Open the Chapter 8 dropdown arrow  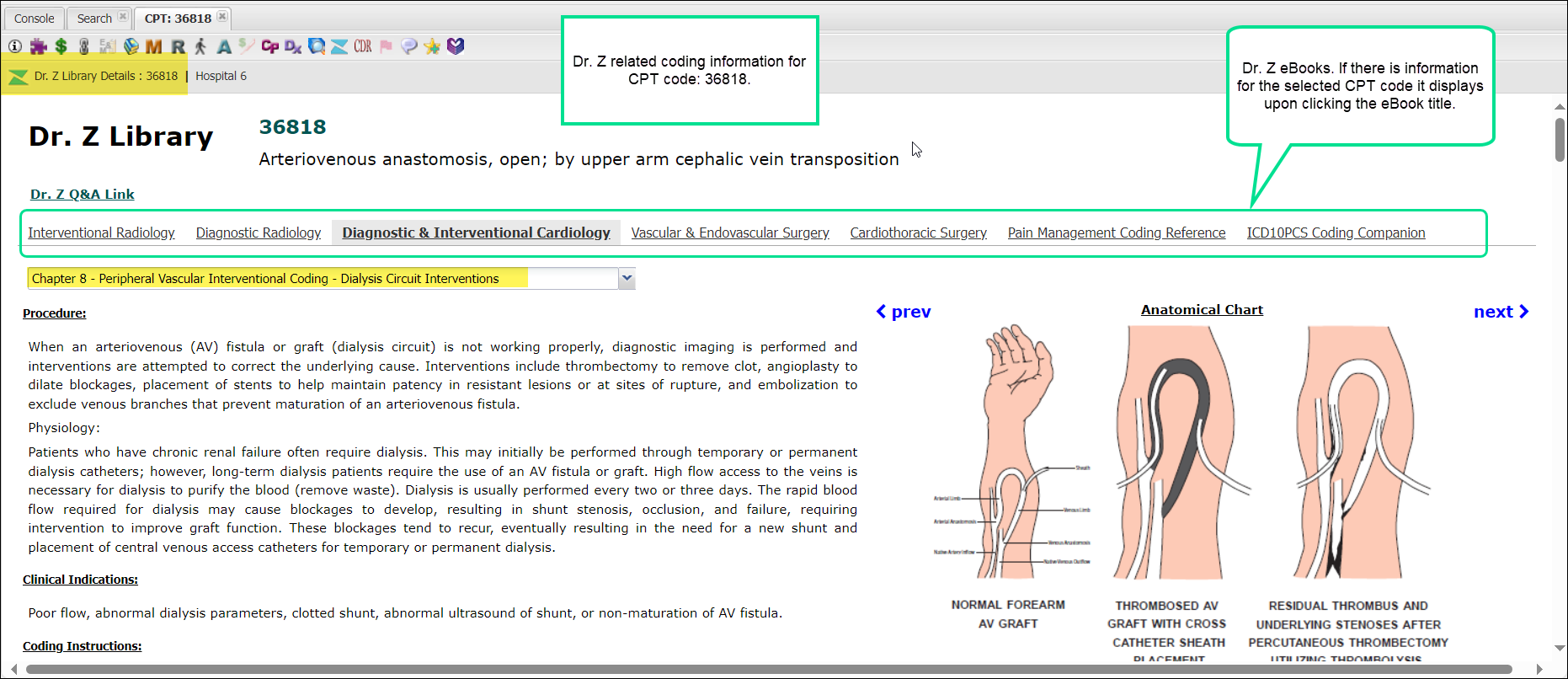coord(627,279)
